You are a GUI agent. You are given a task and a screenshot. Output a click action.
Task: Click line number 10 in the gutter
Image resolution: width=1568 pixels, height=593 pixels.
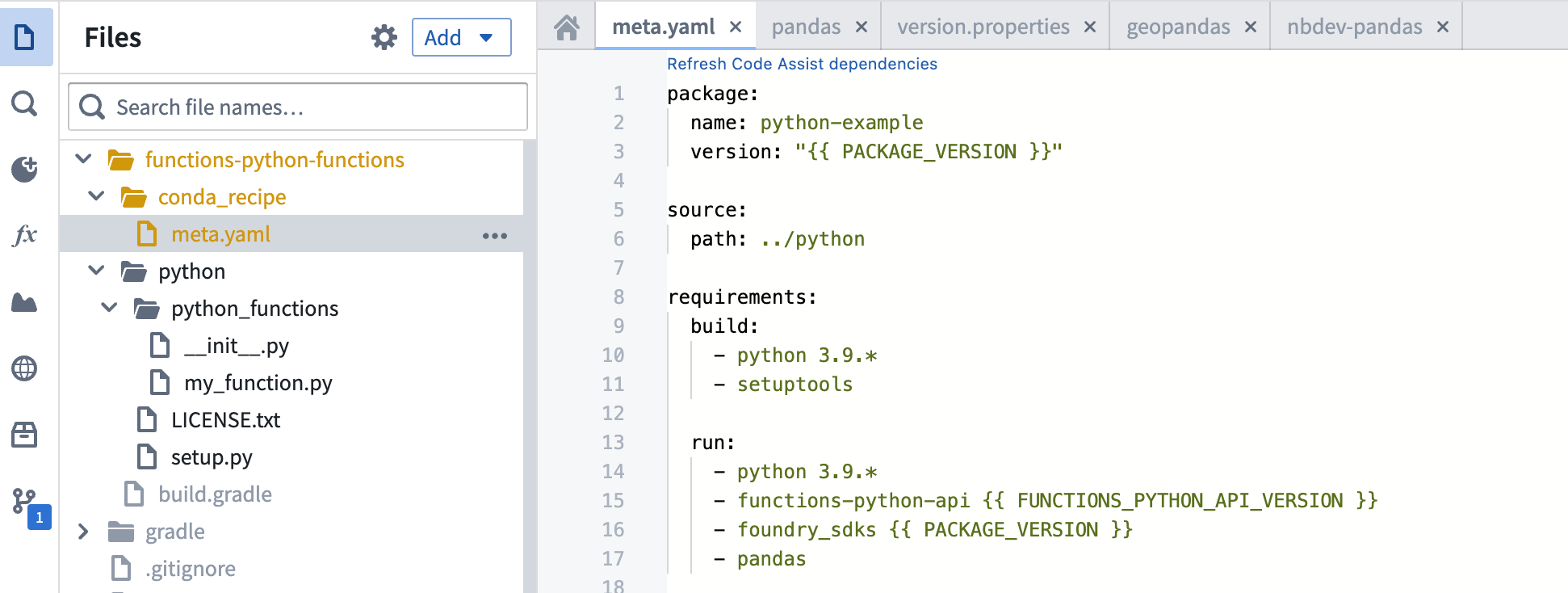[613, 355]
